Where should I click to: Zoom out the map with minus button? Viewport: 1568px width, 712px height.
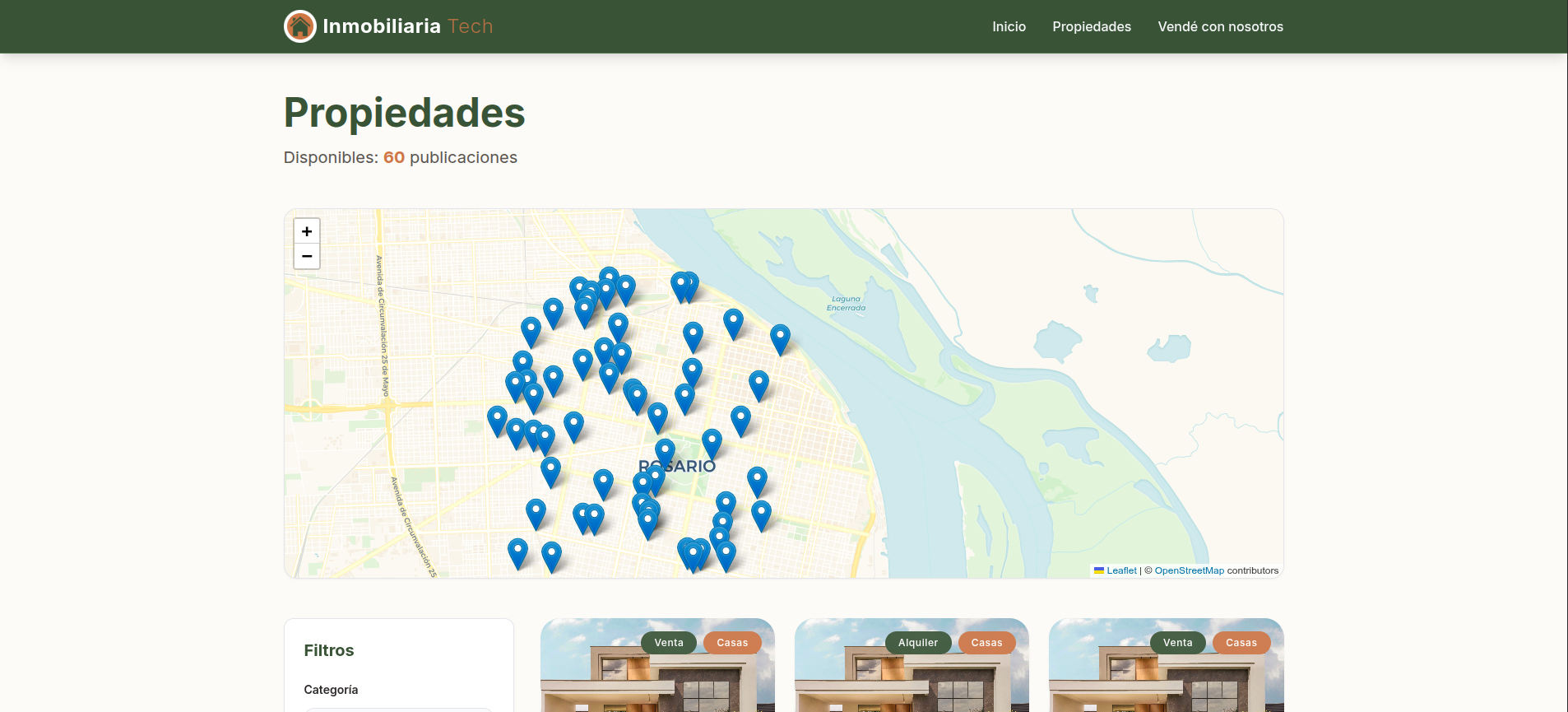tap(307, 257)
